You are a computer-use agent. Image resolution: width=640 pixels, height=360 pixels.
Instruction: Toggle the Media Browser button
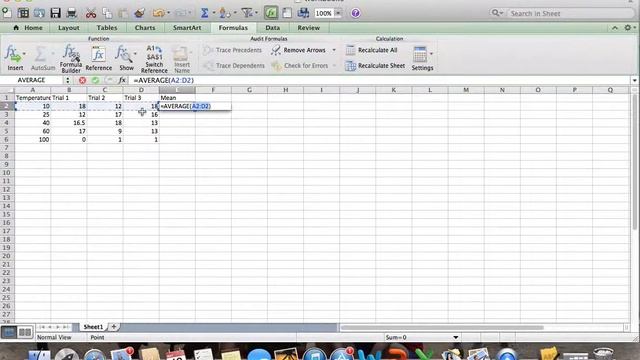tap(303, 13)
